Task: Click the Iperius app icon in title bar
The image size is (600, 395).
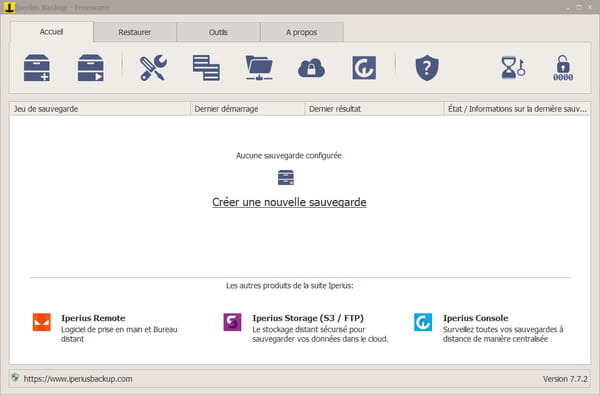Action: [9, 7]
